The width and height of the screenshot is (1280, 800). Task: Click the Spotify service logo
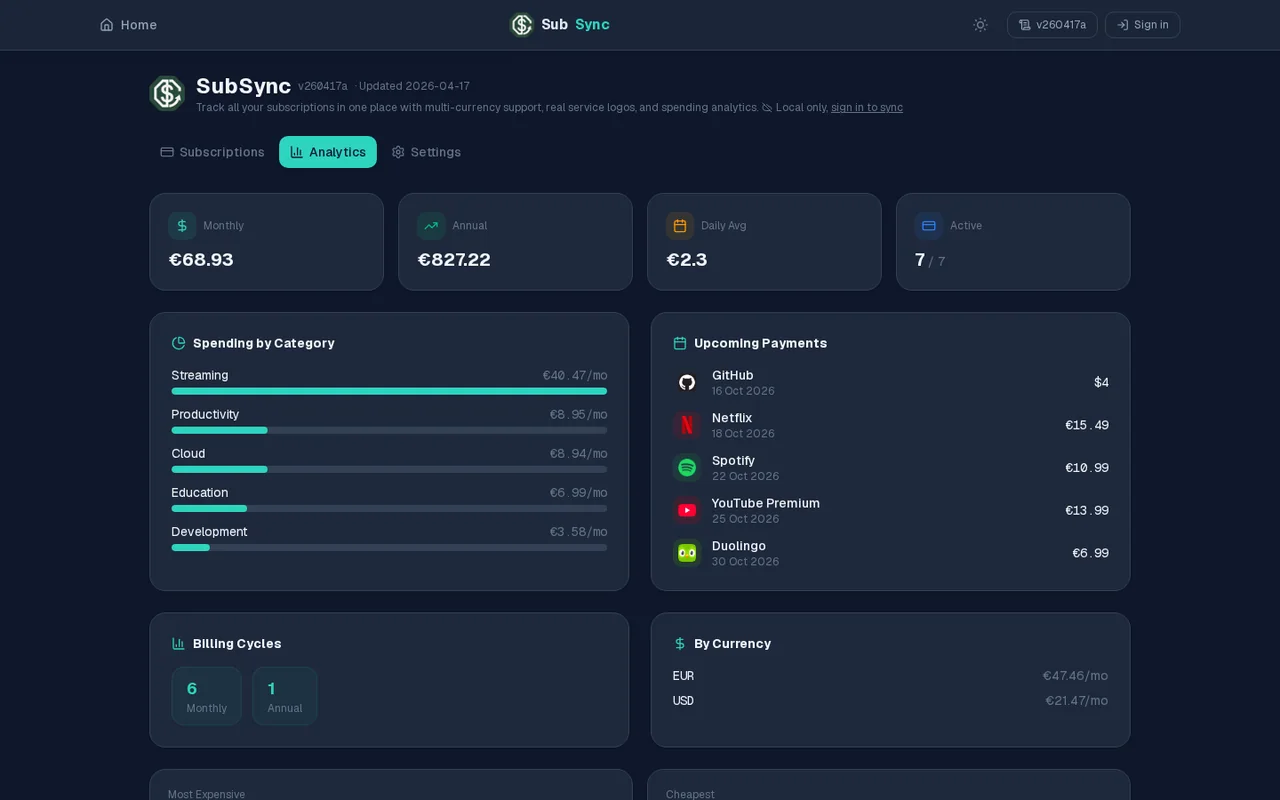click(x=687, y=468)
